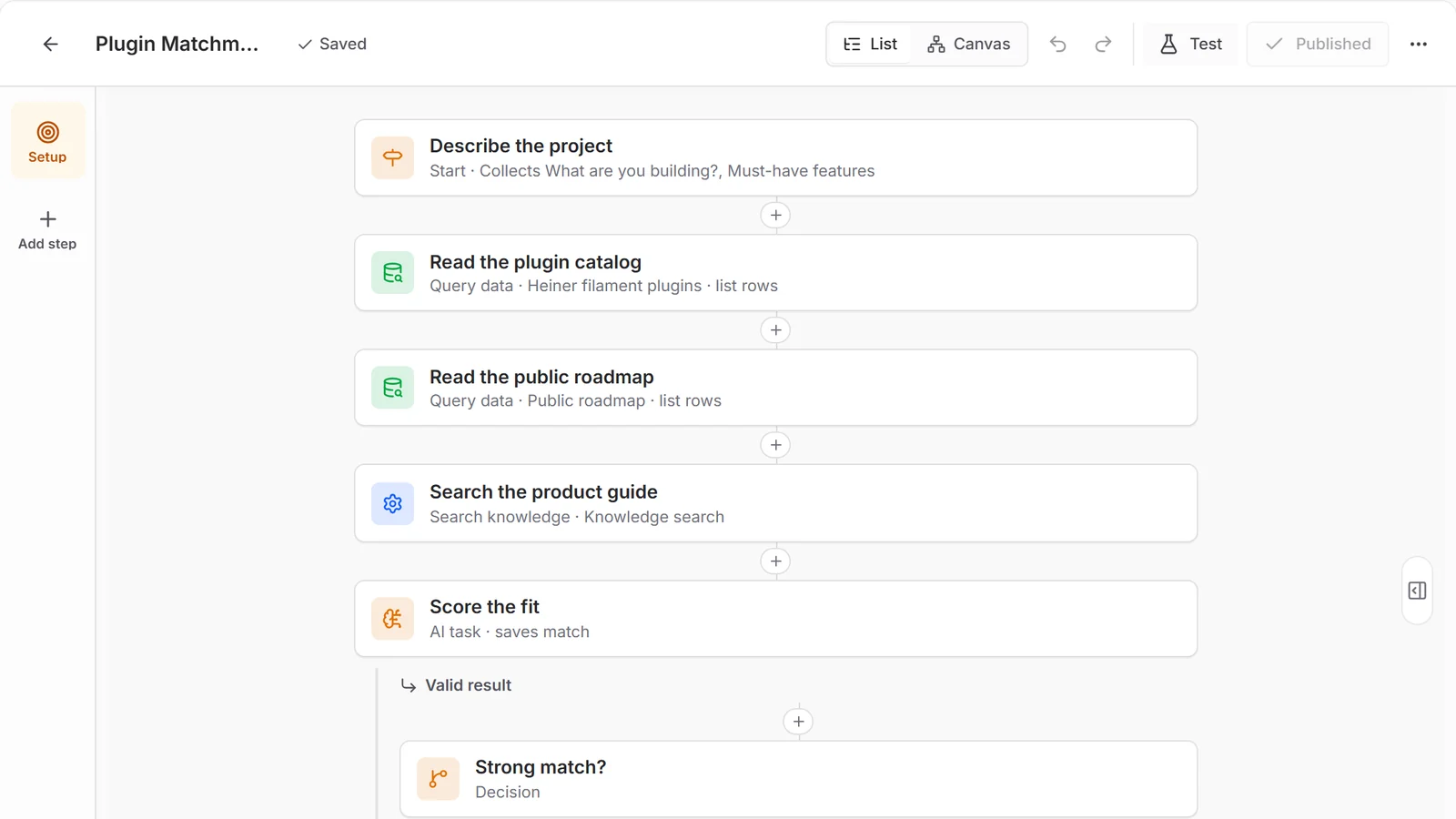Screen dimensions: 1456x819
Task: Insert step under Valid result branch
Action: (x=798, y=722)
